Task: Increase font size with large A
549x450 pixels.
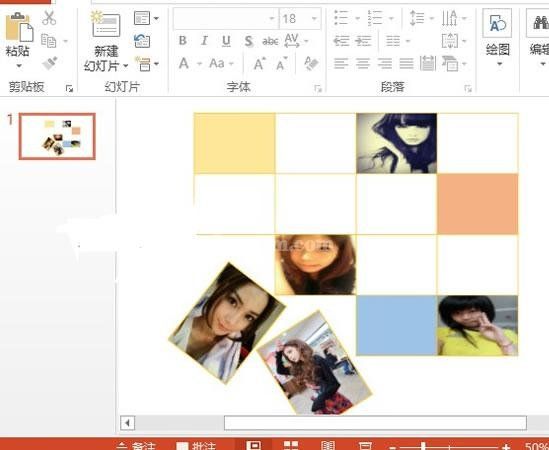Action: [259, 64]
